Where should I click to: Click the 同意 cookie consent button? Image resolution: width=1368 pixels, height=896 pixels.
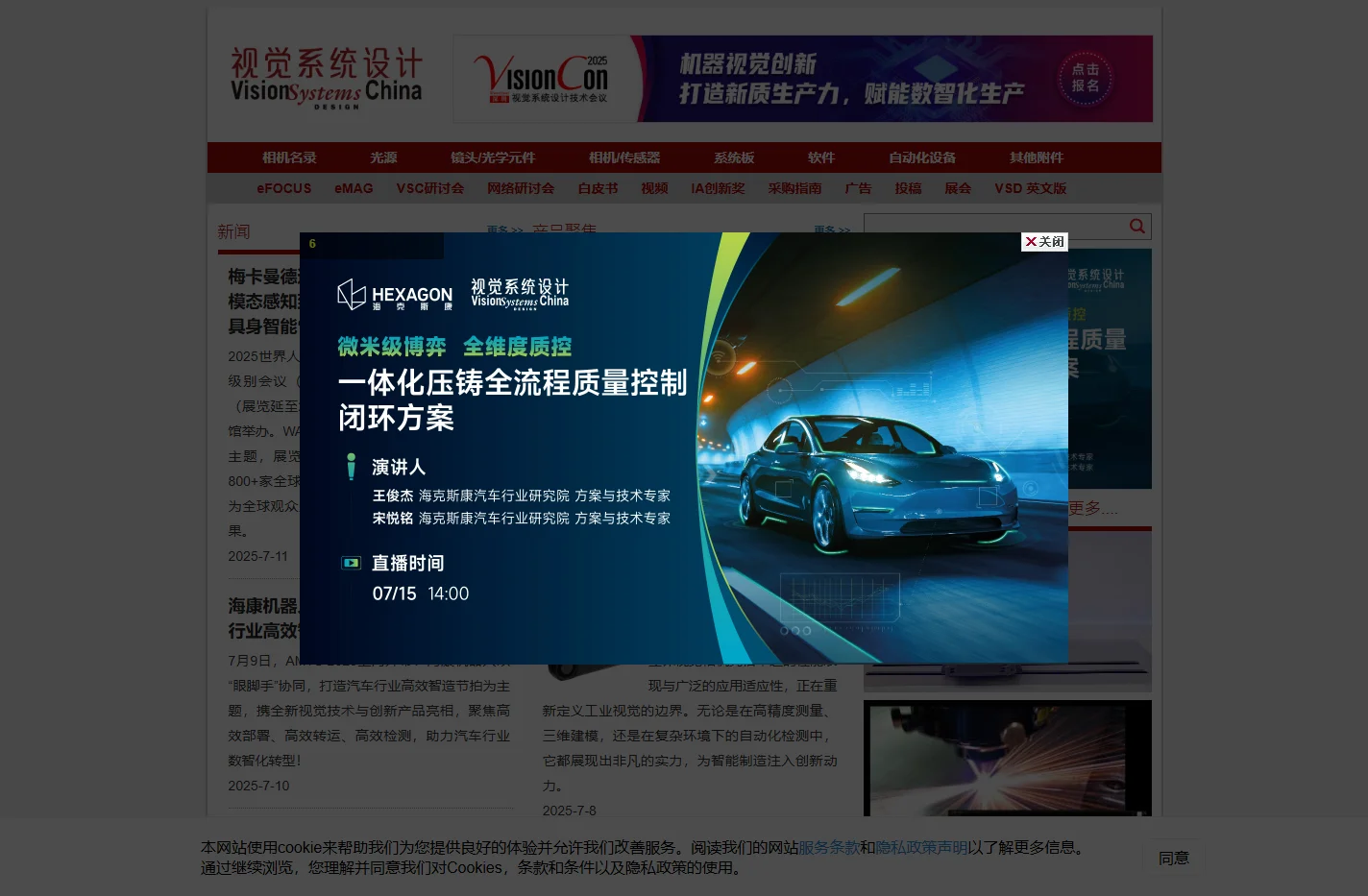[1174, 858]
